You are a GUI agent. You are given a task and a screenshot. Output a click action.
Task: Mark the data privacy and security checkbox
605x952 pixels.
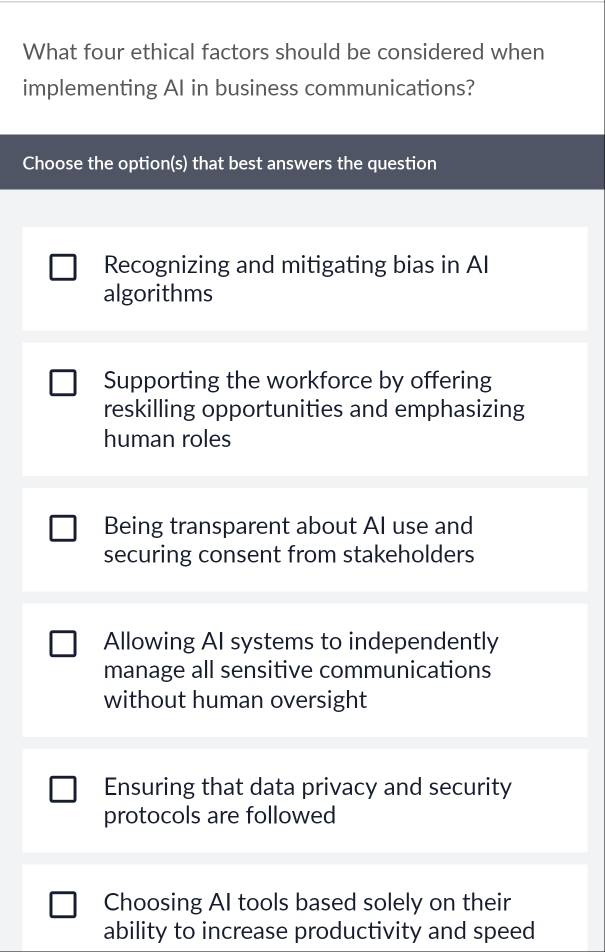(63, 789)
